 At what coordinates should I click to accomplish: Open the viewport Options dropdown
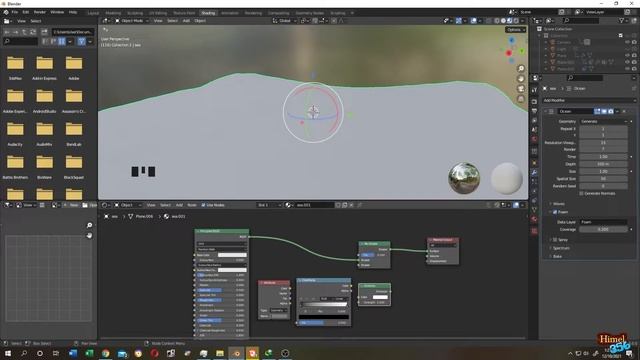pos(515,30)
